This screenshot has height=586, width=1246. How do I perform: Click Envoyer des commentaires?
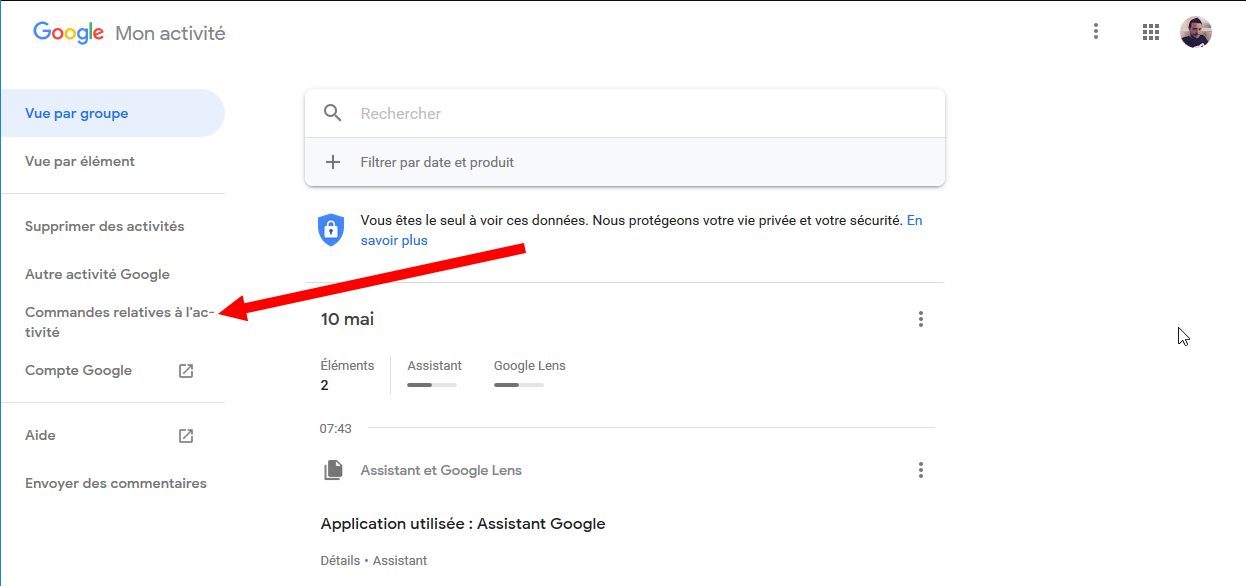click(x=116, y=483)
